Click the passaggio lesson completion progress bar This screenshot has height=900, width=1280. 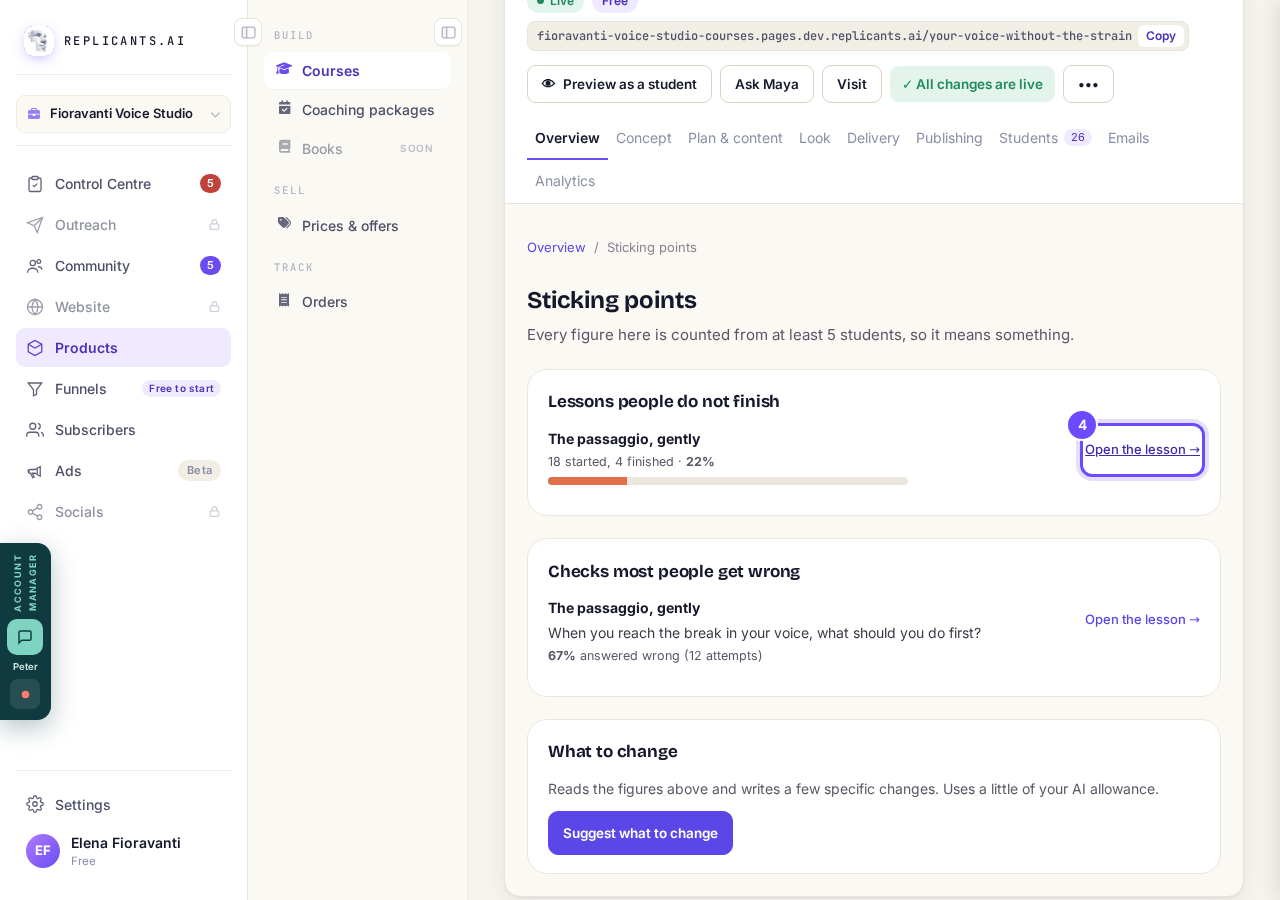728,481
